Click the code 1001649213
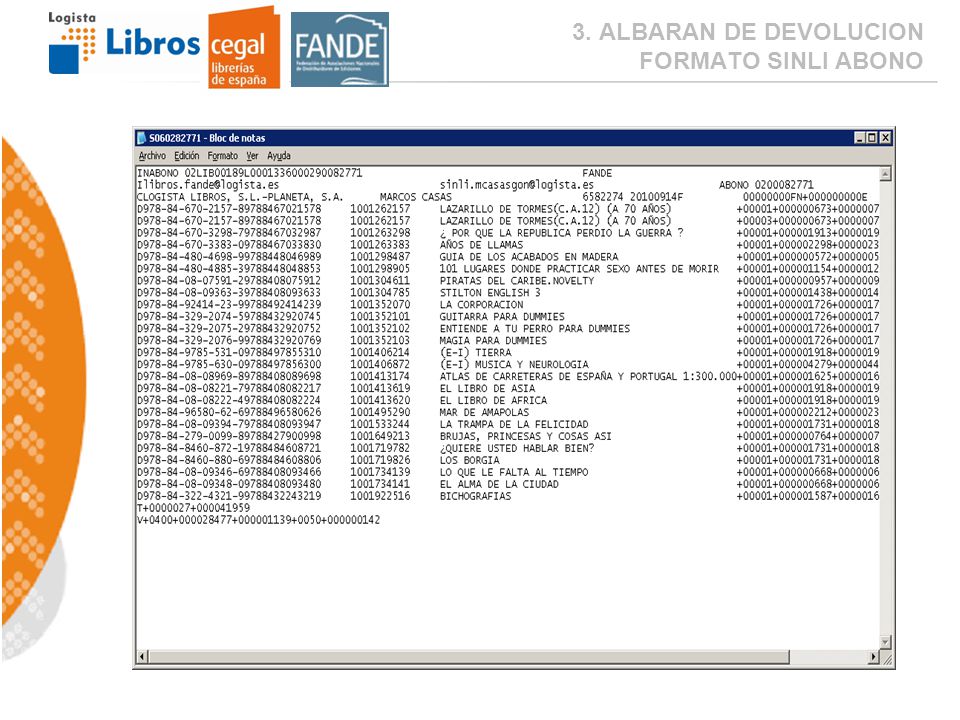The height and width of the screenshot is (720, 960). 380,437
